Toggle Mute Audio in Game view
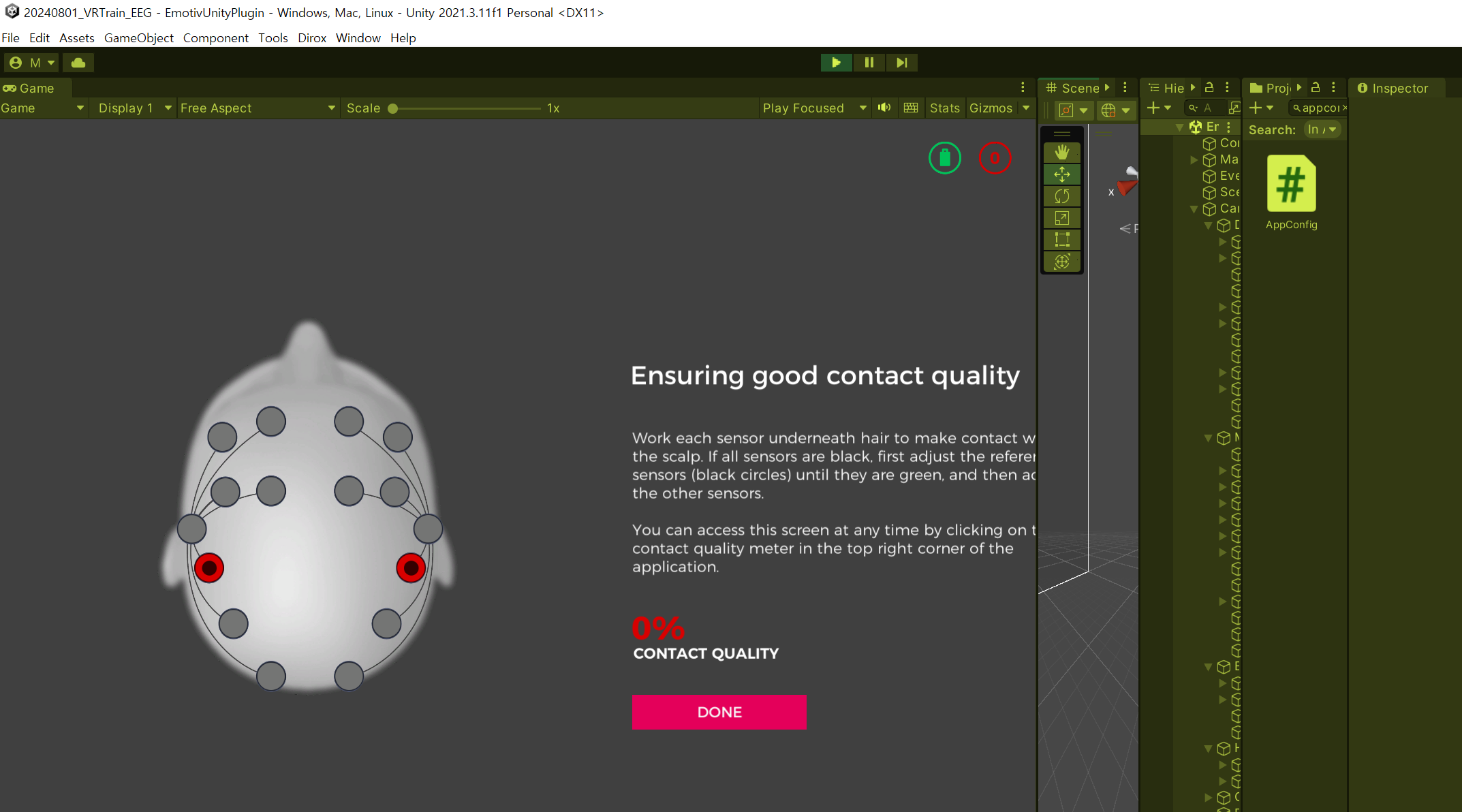1462x812 pixels. click(x=884, y=108)
